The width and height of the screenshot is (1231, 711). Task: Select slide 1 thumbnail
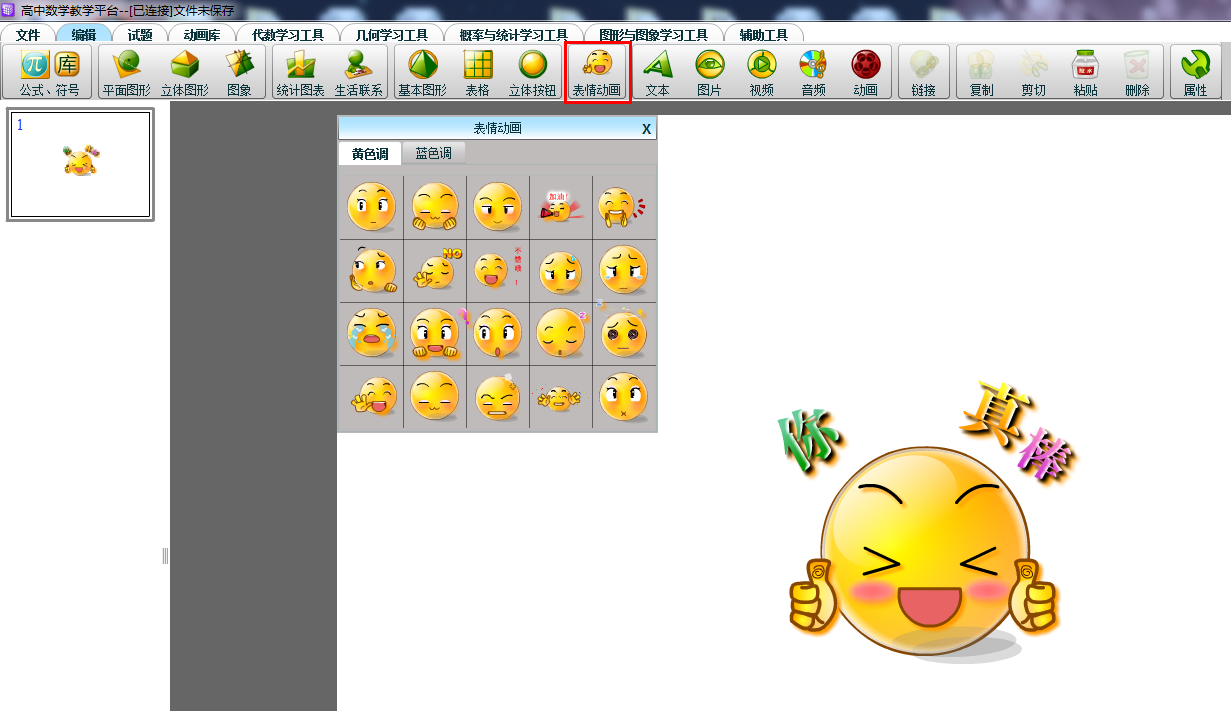pyautogui.click(x=80, y=164)
